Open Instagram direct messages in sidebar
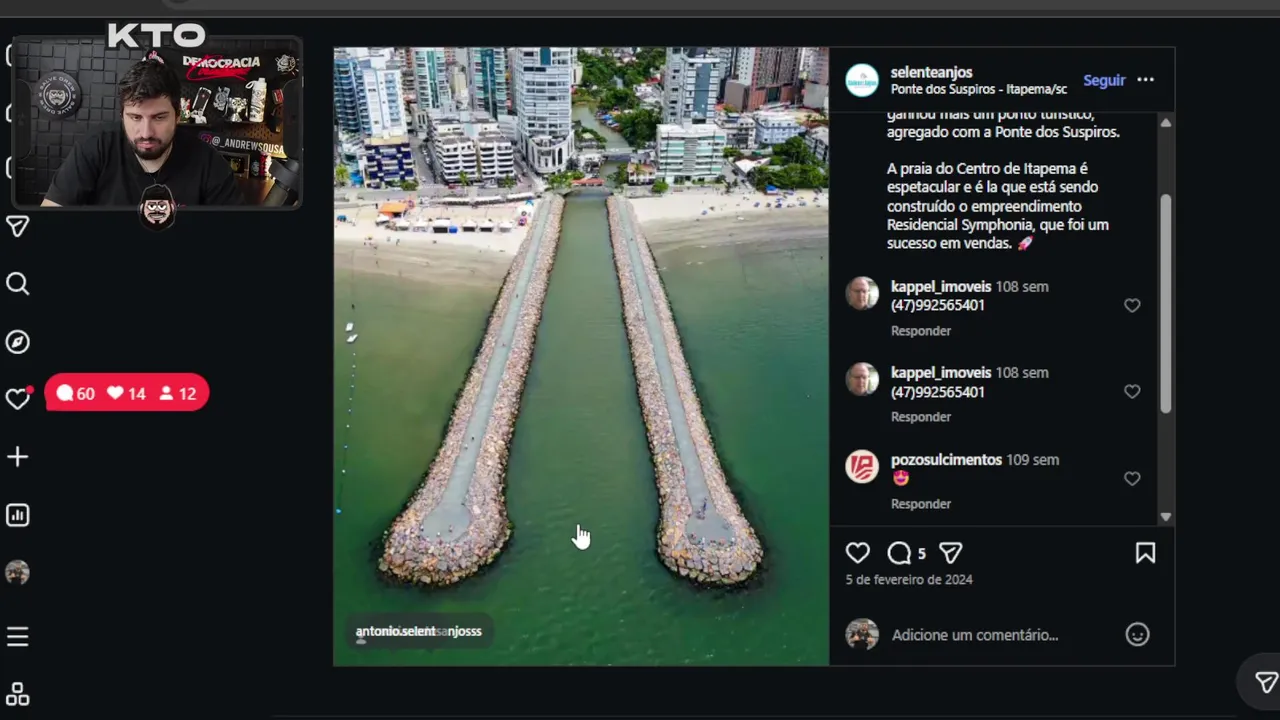Viewport: 1280px width, 720px height. pyautogui.click(x=17, y=227)
